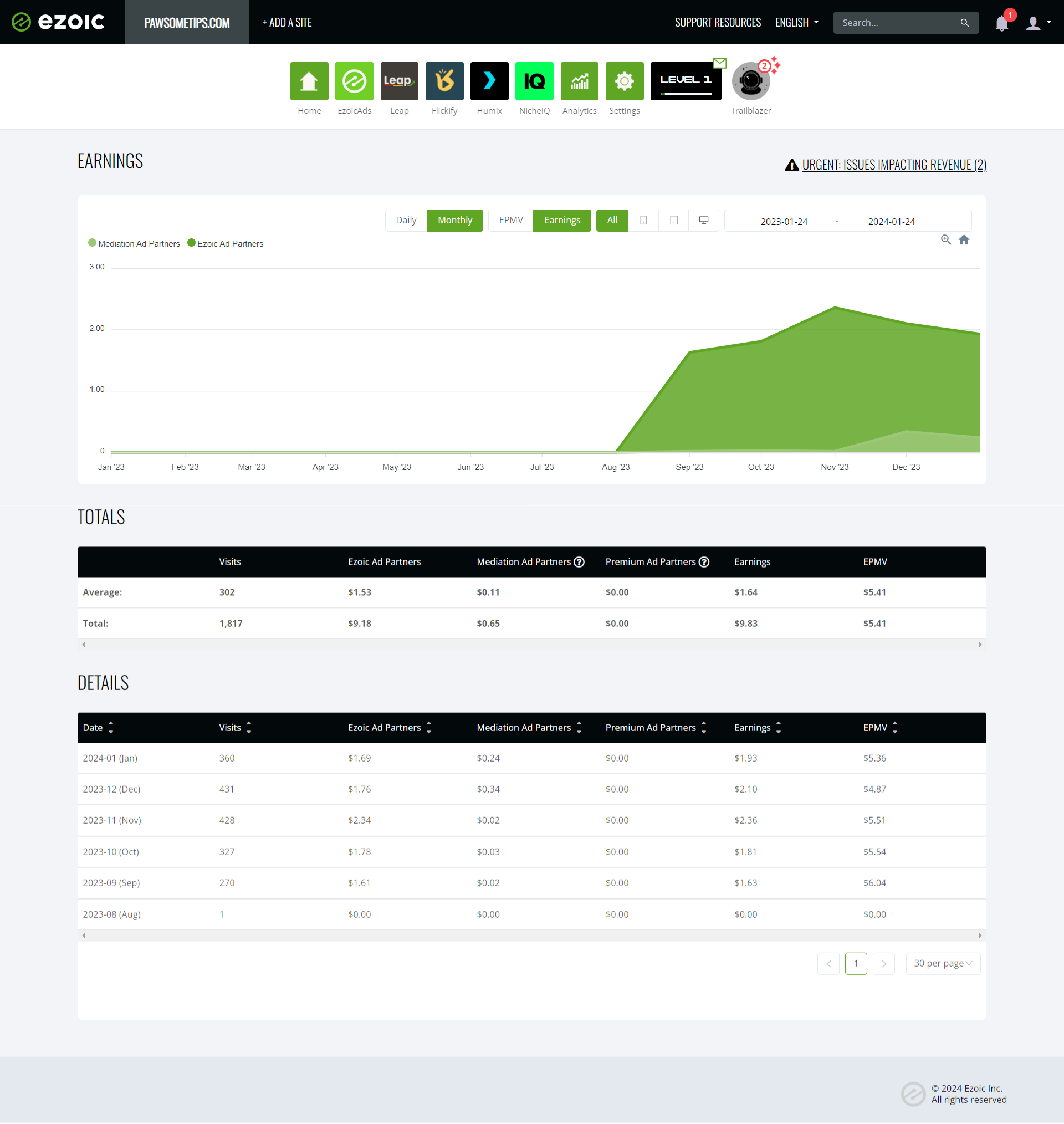Select the PAWSOMETIPS.COM site tab
Screen dimensions: 1064x1124
pyautogui.click(x=187, y=22)
